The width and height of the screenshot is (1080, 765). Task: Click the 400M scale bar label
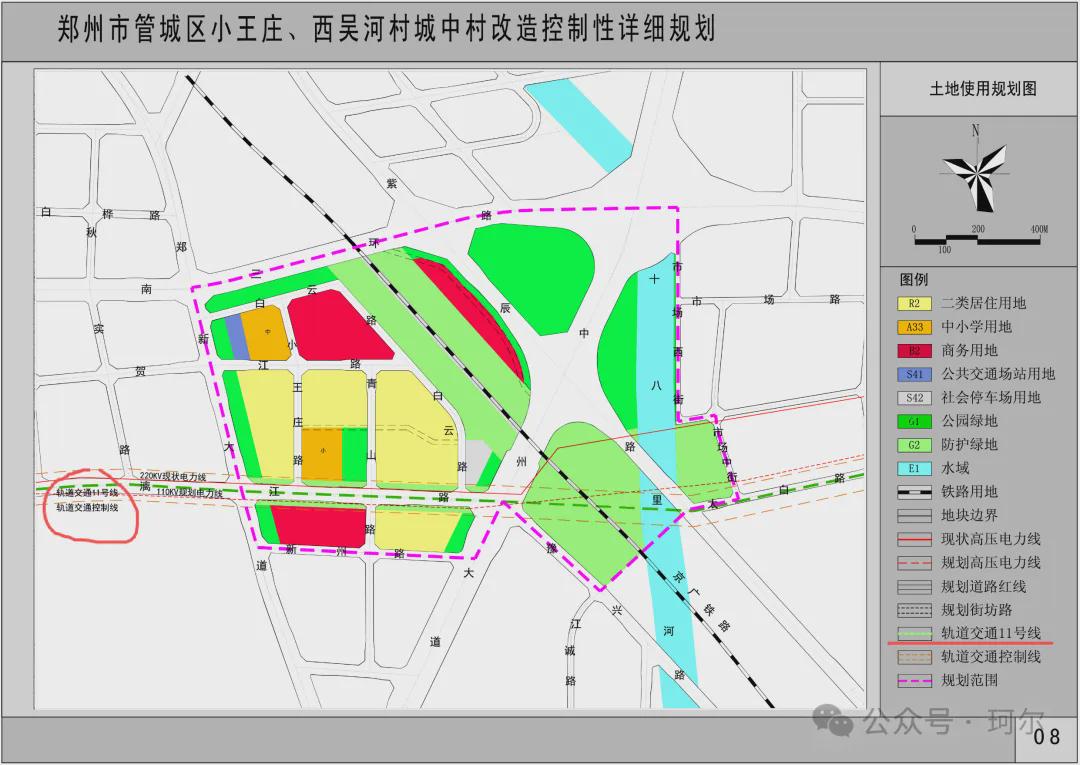[1039, 229]
